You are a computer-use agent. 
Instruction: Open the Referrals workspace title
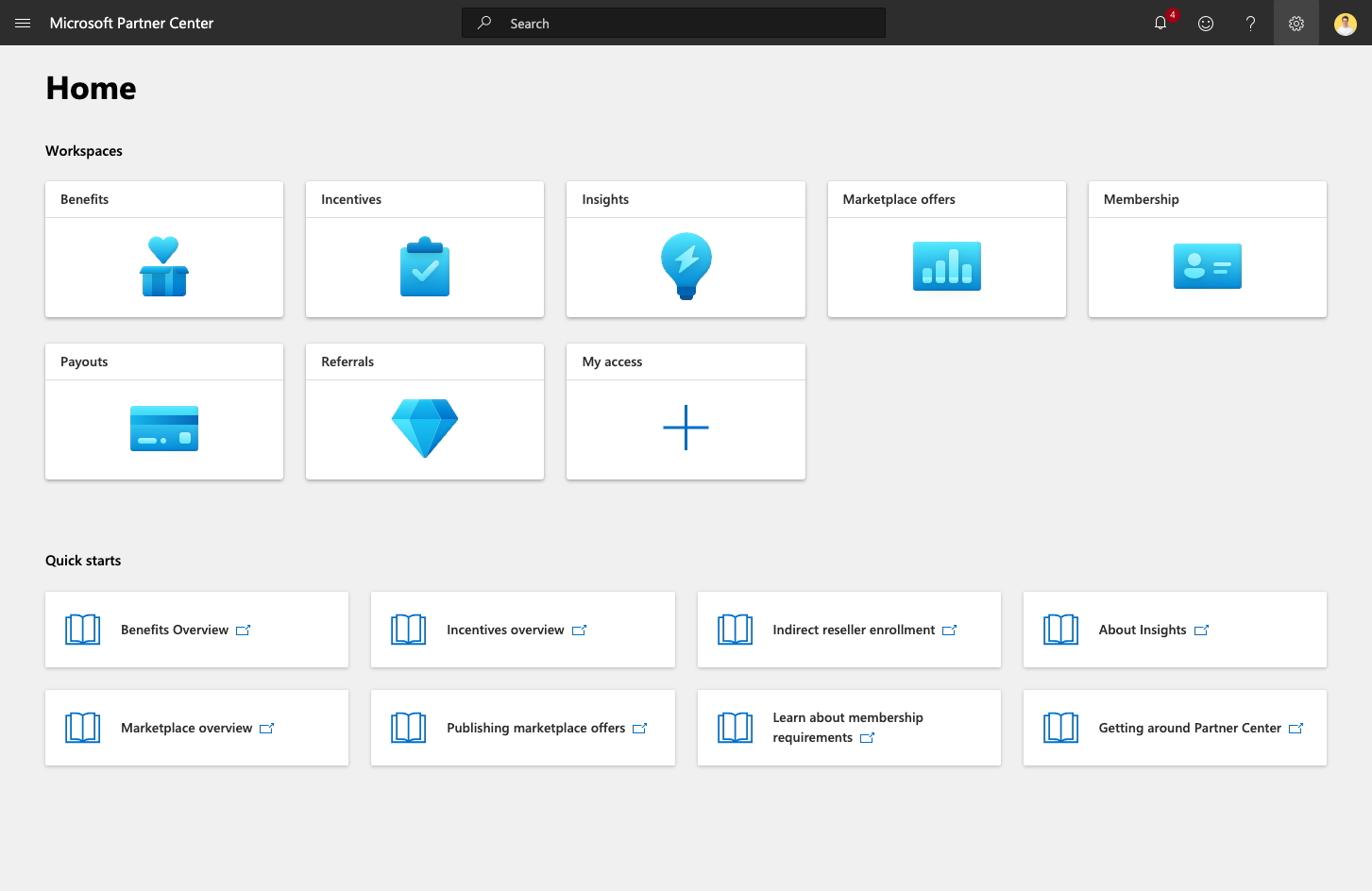[x=347, y=361]
